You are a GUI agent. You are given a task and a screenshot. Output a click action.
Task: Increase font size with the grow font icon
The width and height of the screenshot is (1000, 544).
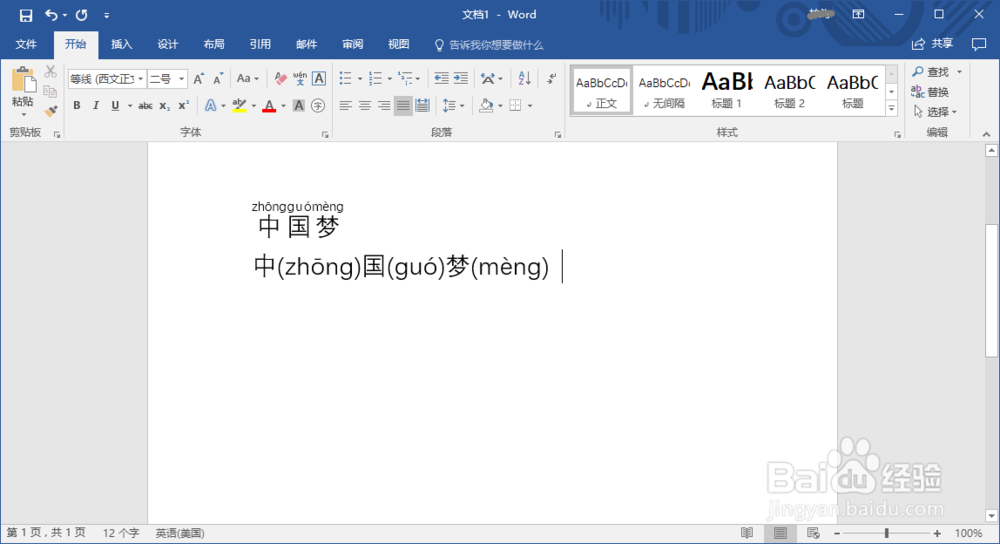[x=199, y=78]
